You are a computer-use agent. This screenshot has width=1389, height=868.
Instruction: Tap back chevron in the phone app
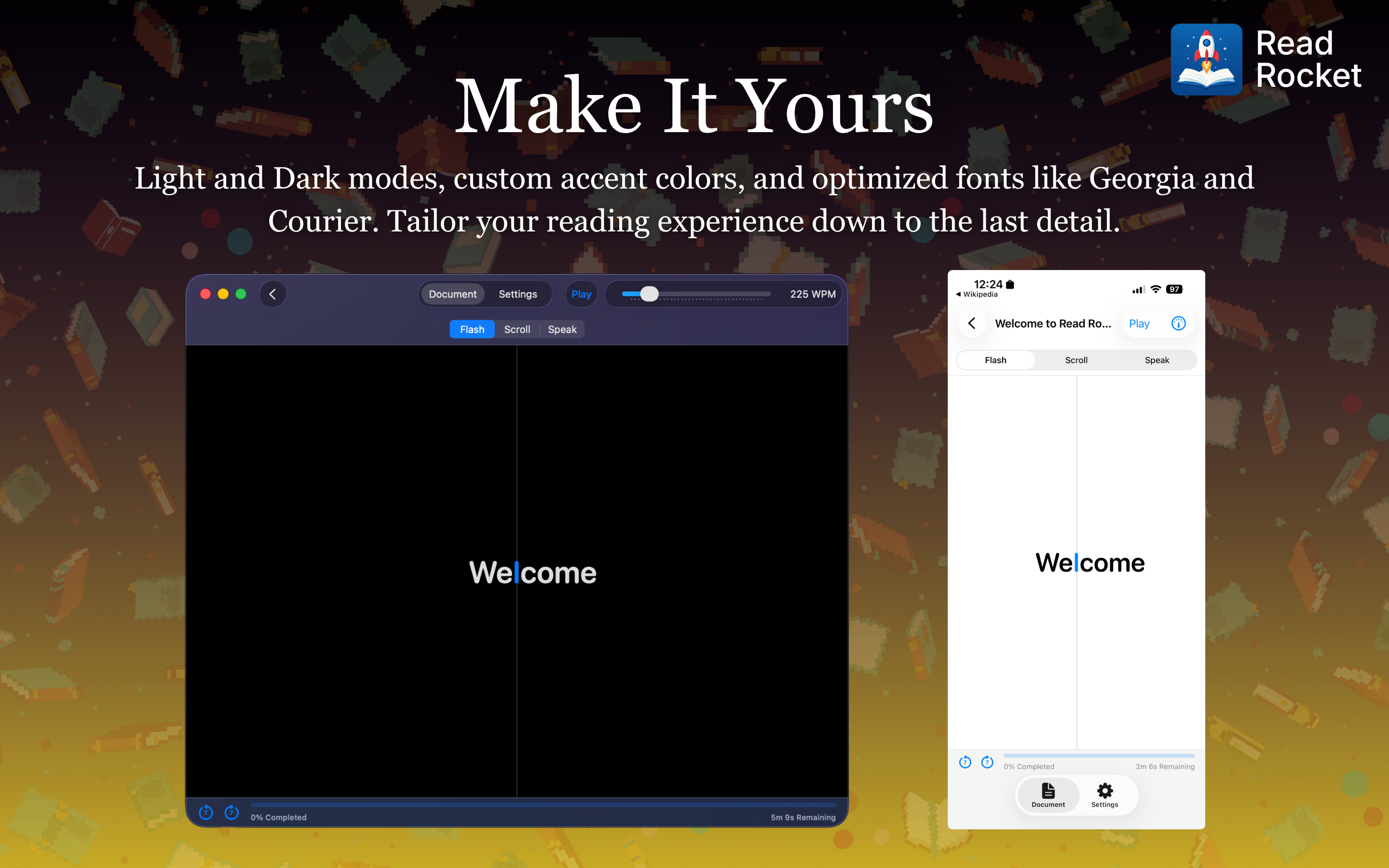pyautogui.click(x=972, y=323)
